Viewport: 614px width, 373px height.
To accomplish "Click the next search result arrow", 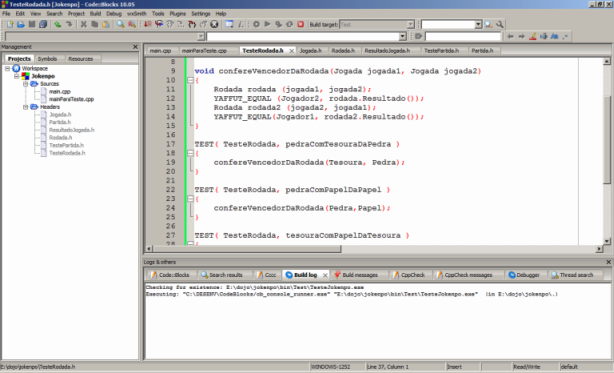I will 522,36.
